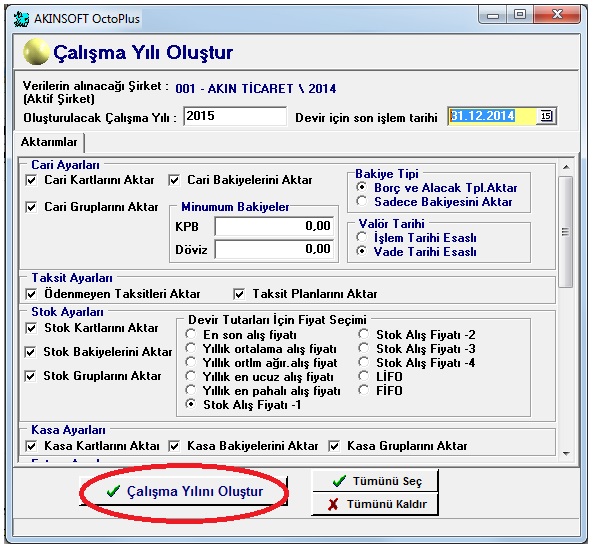Click the scroll-up arrow of Aktarımlar panel

[x=566, y=167]
